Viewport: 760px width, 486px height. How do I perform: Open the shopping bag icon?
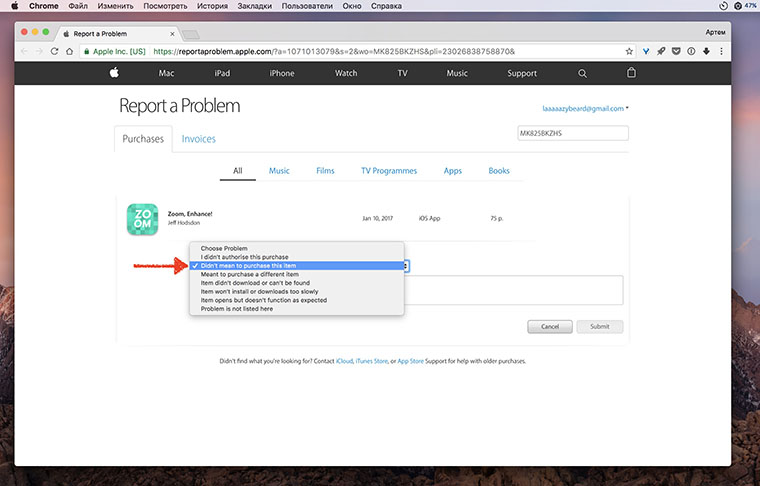631,73
